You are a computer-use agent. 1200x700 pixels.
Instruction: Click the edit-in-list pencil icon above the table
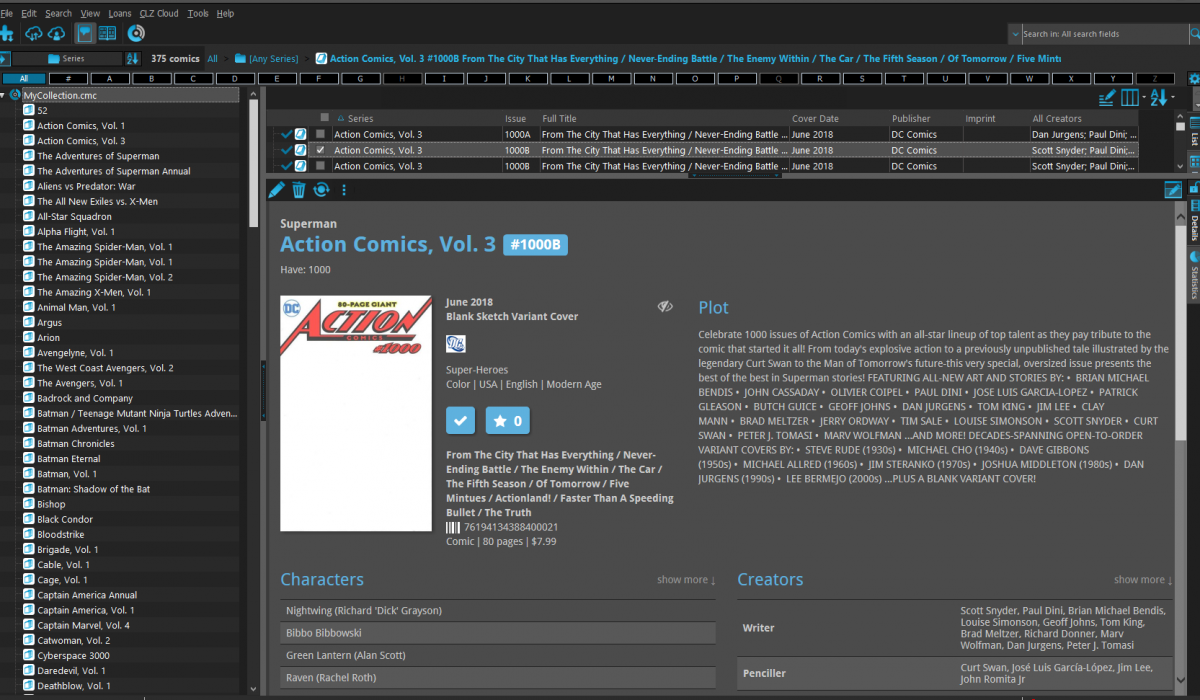point(1107,97)
